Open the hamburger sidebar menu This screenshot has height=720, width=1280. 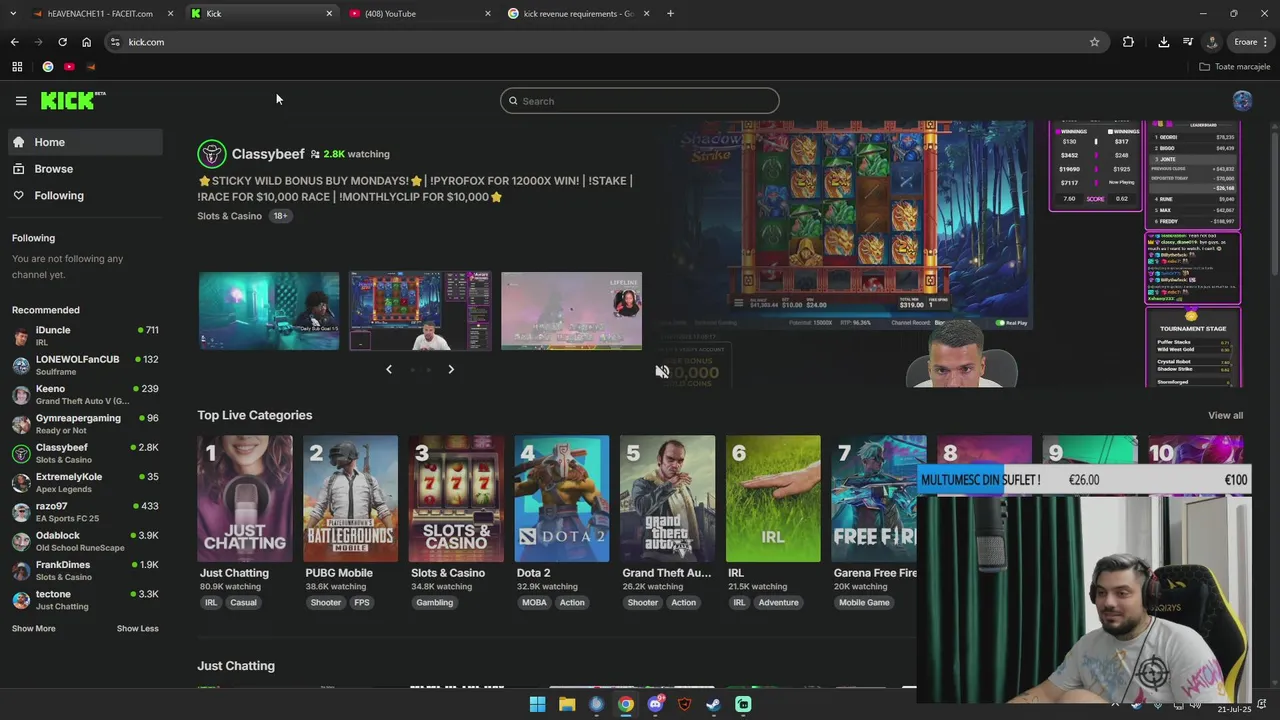(21, 101)
